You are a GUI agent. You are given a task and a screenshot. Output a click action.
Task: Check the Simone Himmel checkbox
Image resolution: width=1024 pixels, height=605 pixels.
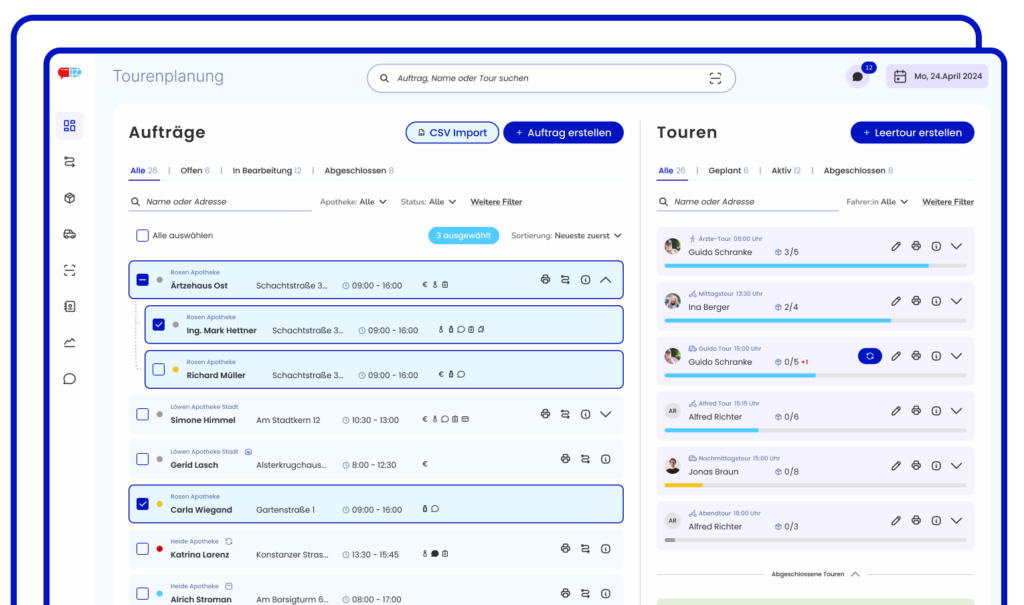tap(142, 414)
